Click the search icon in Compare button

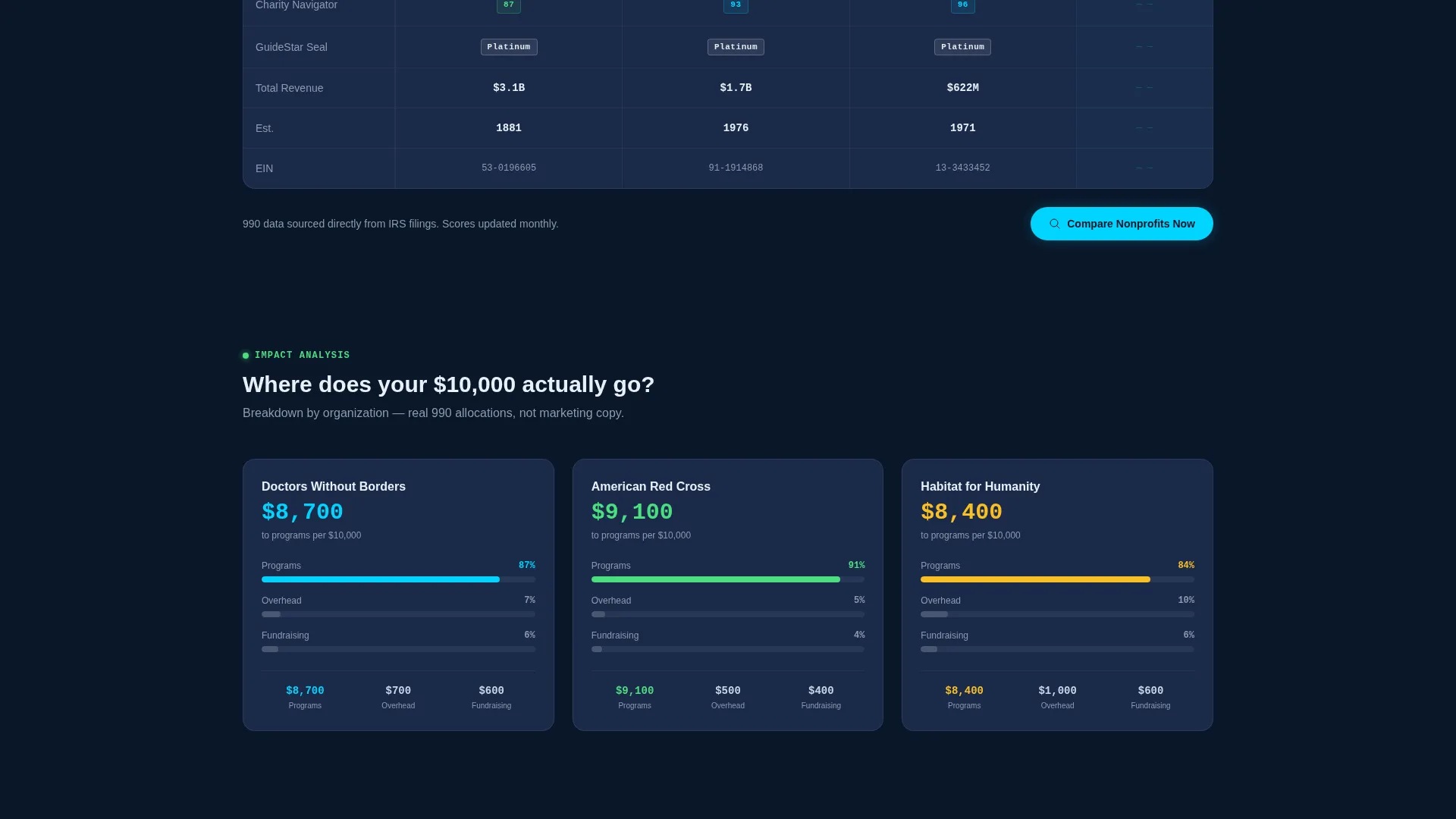[x=1055, y=224]
